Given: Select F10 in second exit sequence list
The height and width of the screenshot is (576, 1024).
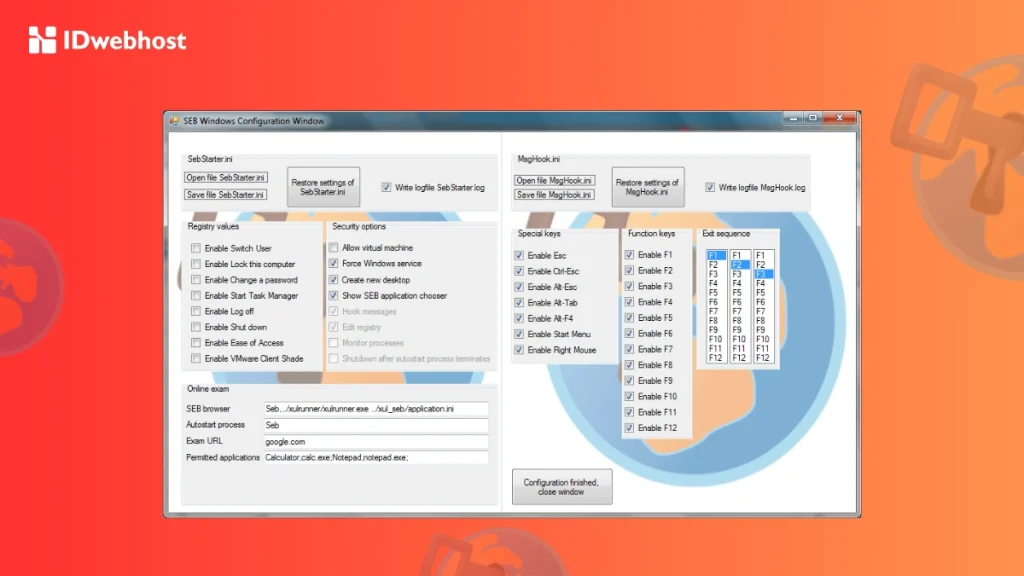Looking at the screenshot, I should coord(739,340).
